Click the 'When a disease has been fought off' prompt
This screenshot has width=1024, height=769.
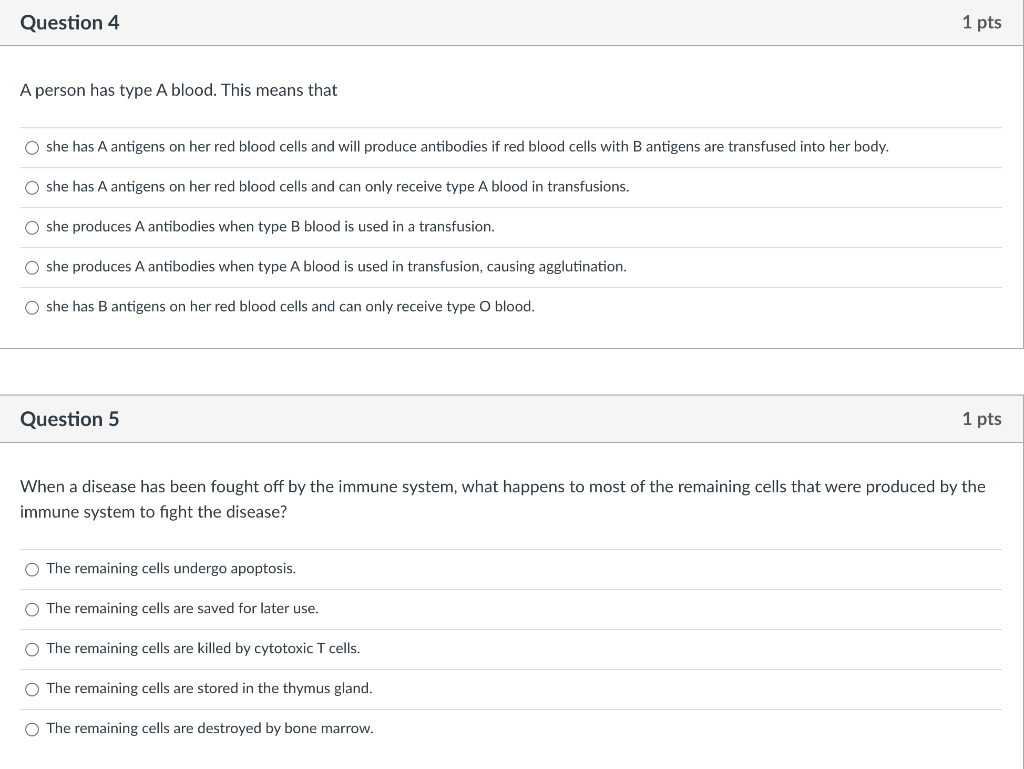pyautogui.click(x=503, y=499)
